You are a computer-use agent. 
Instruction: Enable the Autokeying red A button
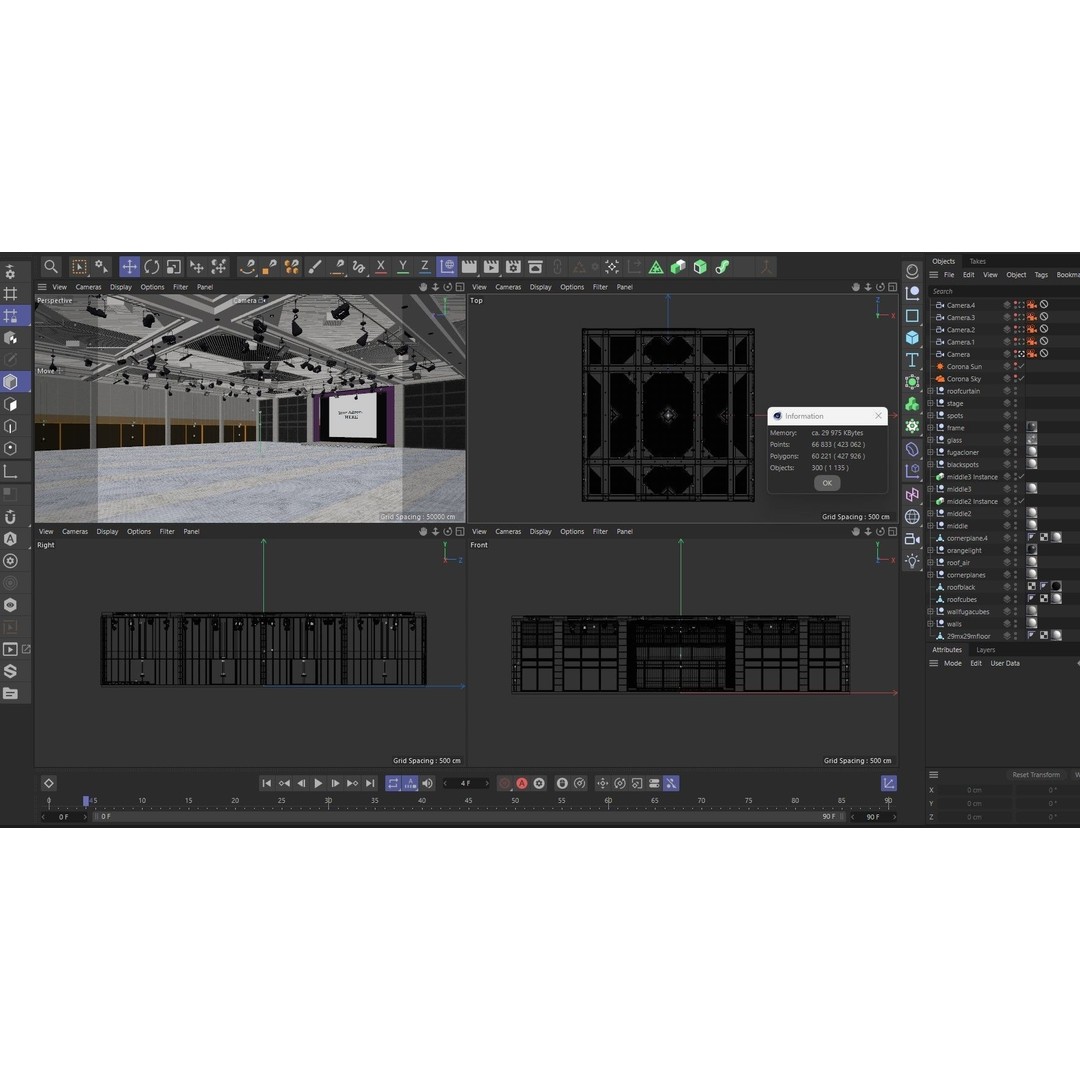tap(521, 783)
